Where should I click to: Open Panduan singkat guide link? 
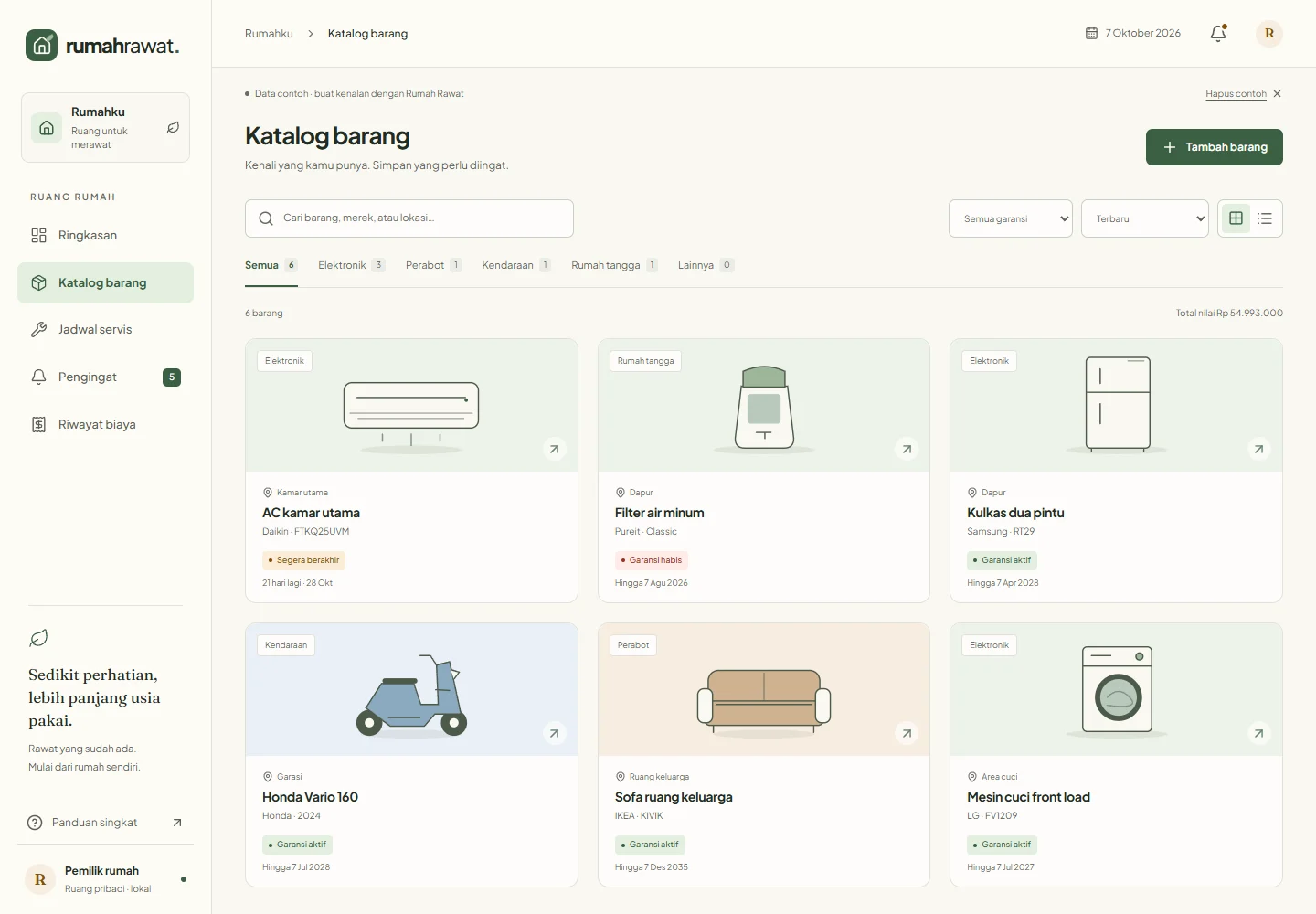point(106,823)
